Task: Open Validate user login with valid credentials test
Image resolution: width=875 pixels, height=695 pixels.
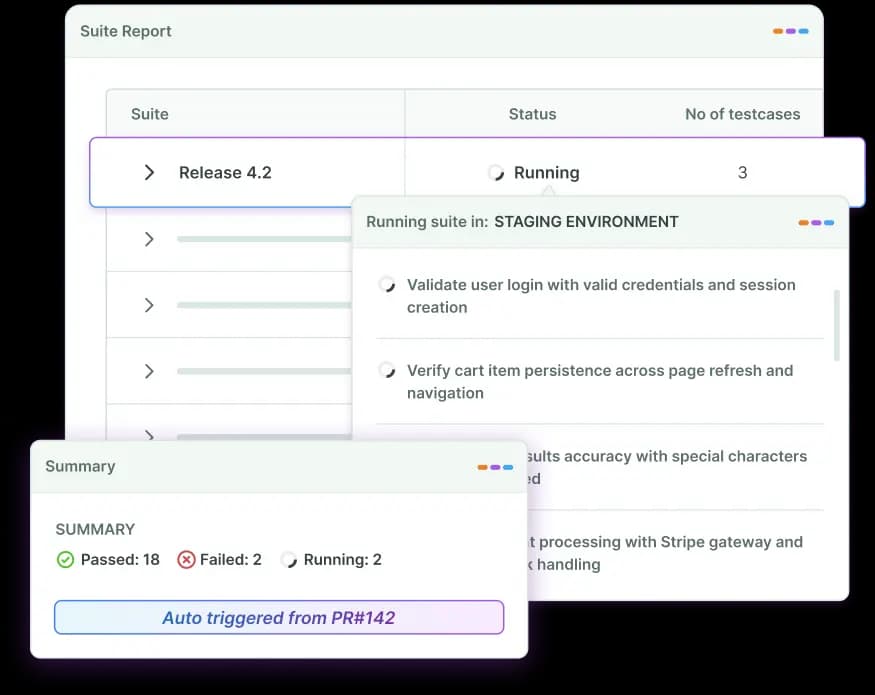Action: click(601, 296)
